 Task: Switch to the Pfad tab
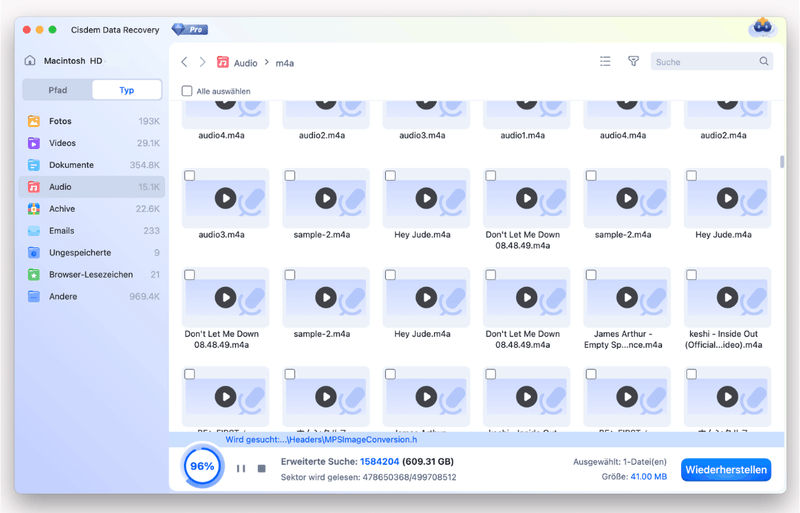pos(58,90)
